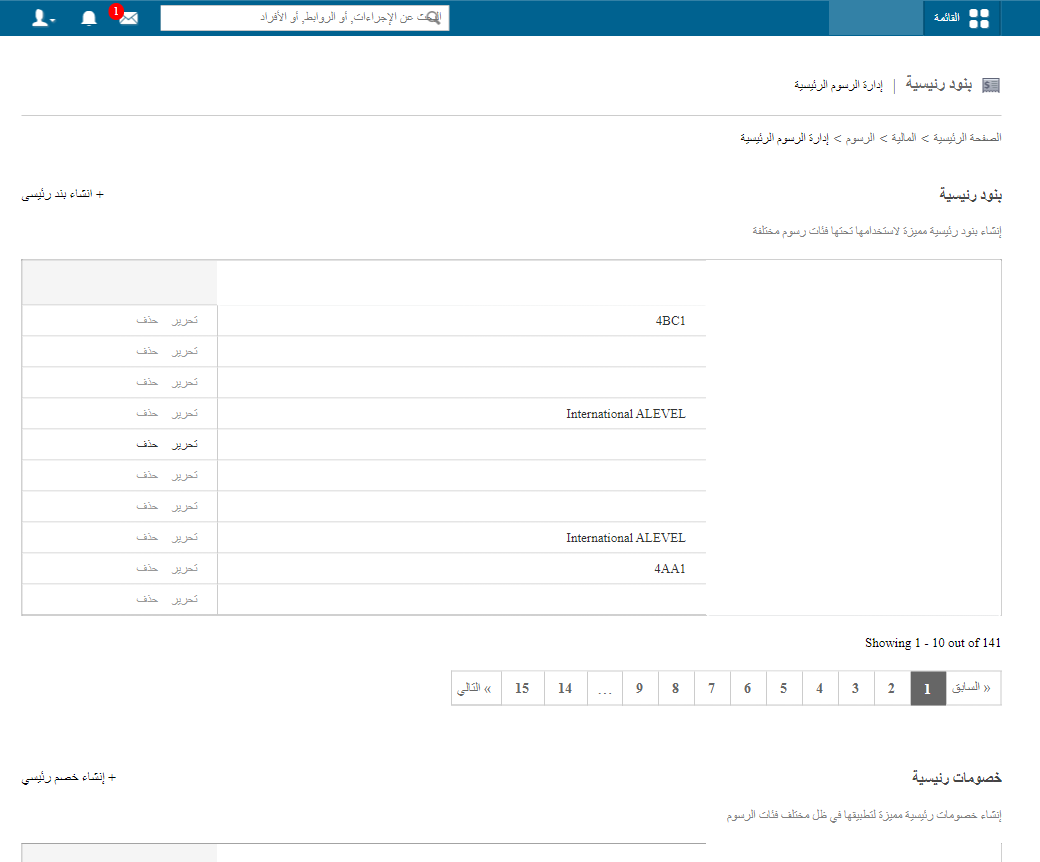1040x862 pixels.
Task: Go to page 14
Action: pyautogui.click(x=565, y=688)
